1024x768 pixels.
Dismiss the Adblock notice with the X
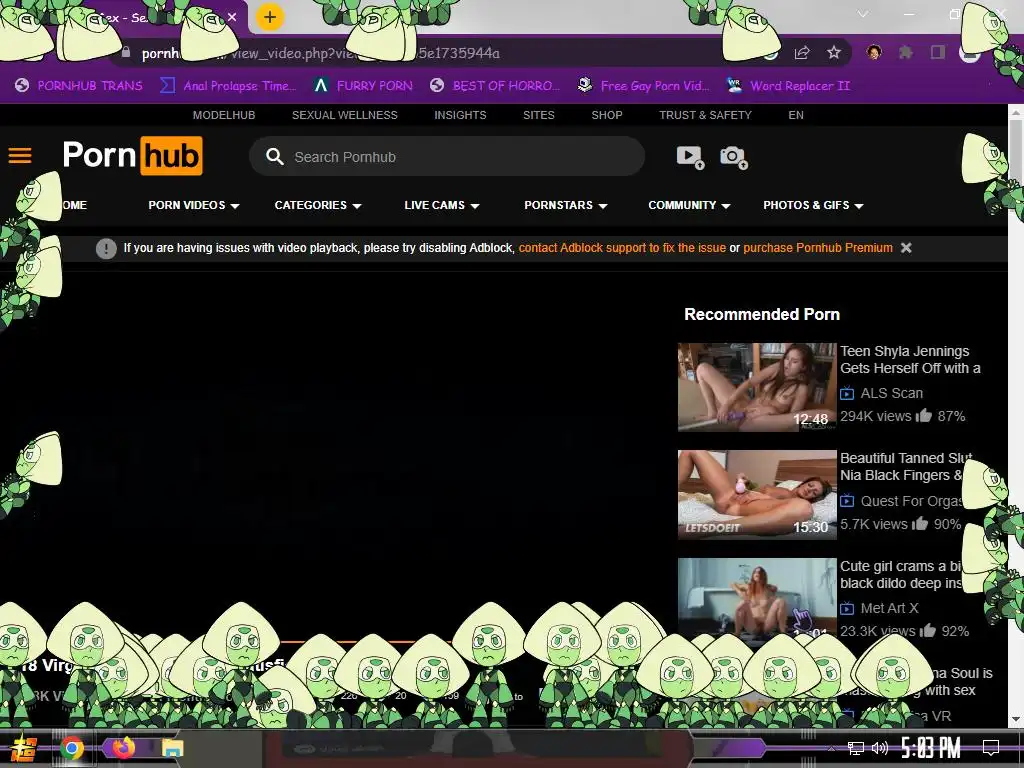pyautogui.click(x=906, y=248)
